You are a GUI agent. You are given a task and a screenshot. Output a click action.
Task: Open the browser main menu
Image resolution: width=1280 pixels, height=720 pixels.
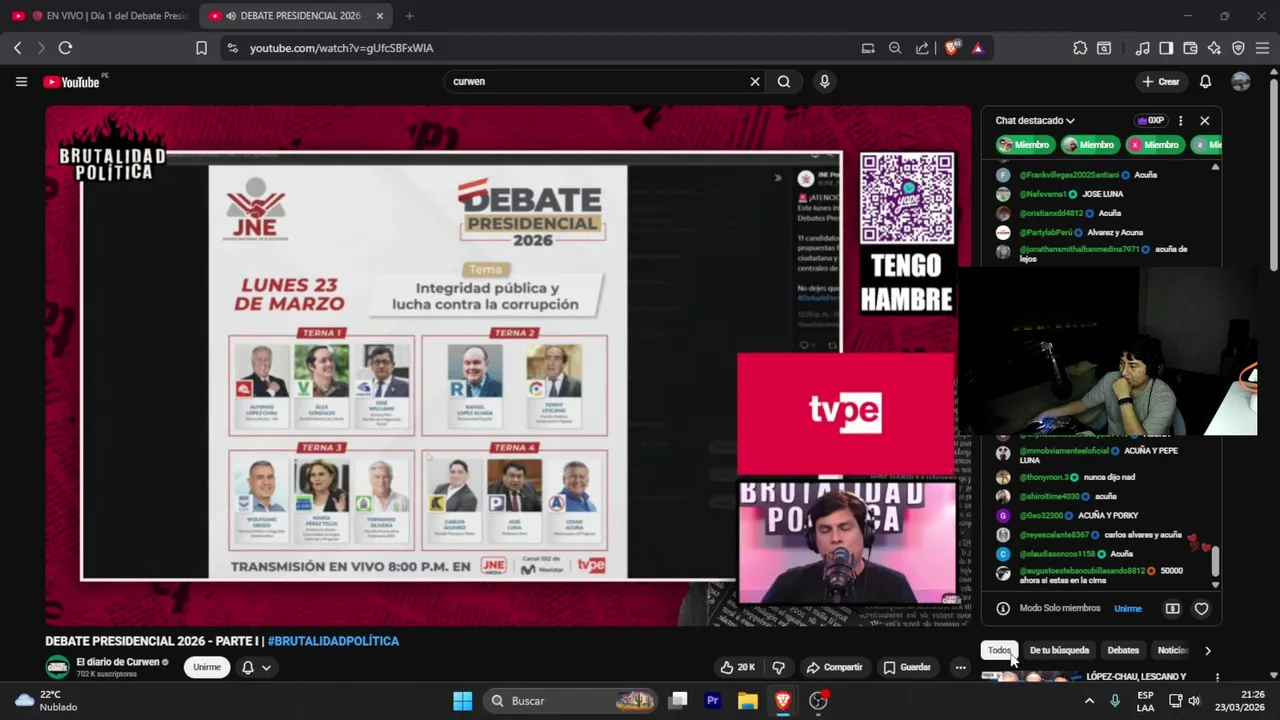tap(1262, 48)
